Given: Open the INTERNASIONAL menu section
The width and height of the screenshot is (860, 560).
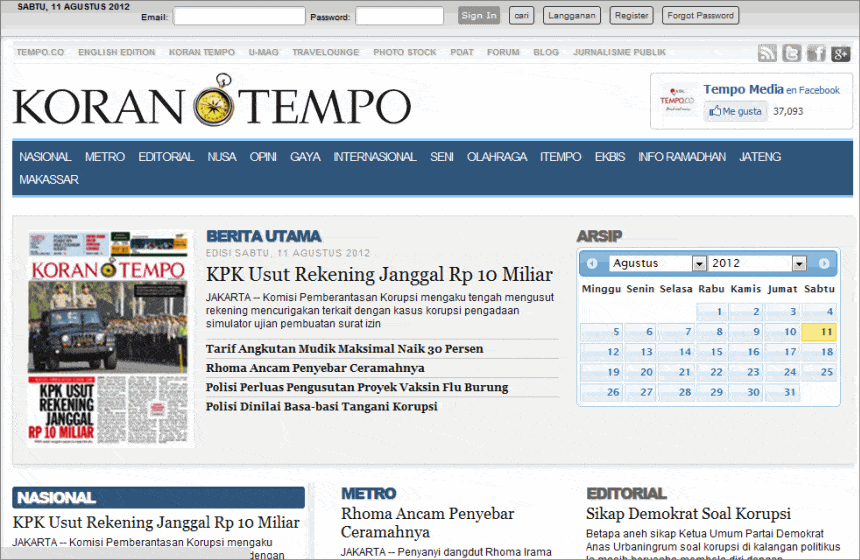Looking at the screenshot, I should pos(375,157).
